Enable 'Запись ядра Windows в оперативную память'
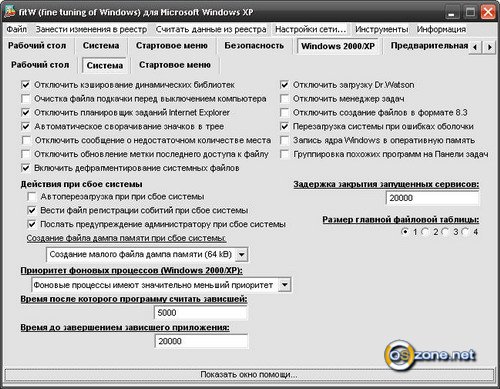500x389 pixels. point(284,140)
